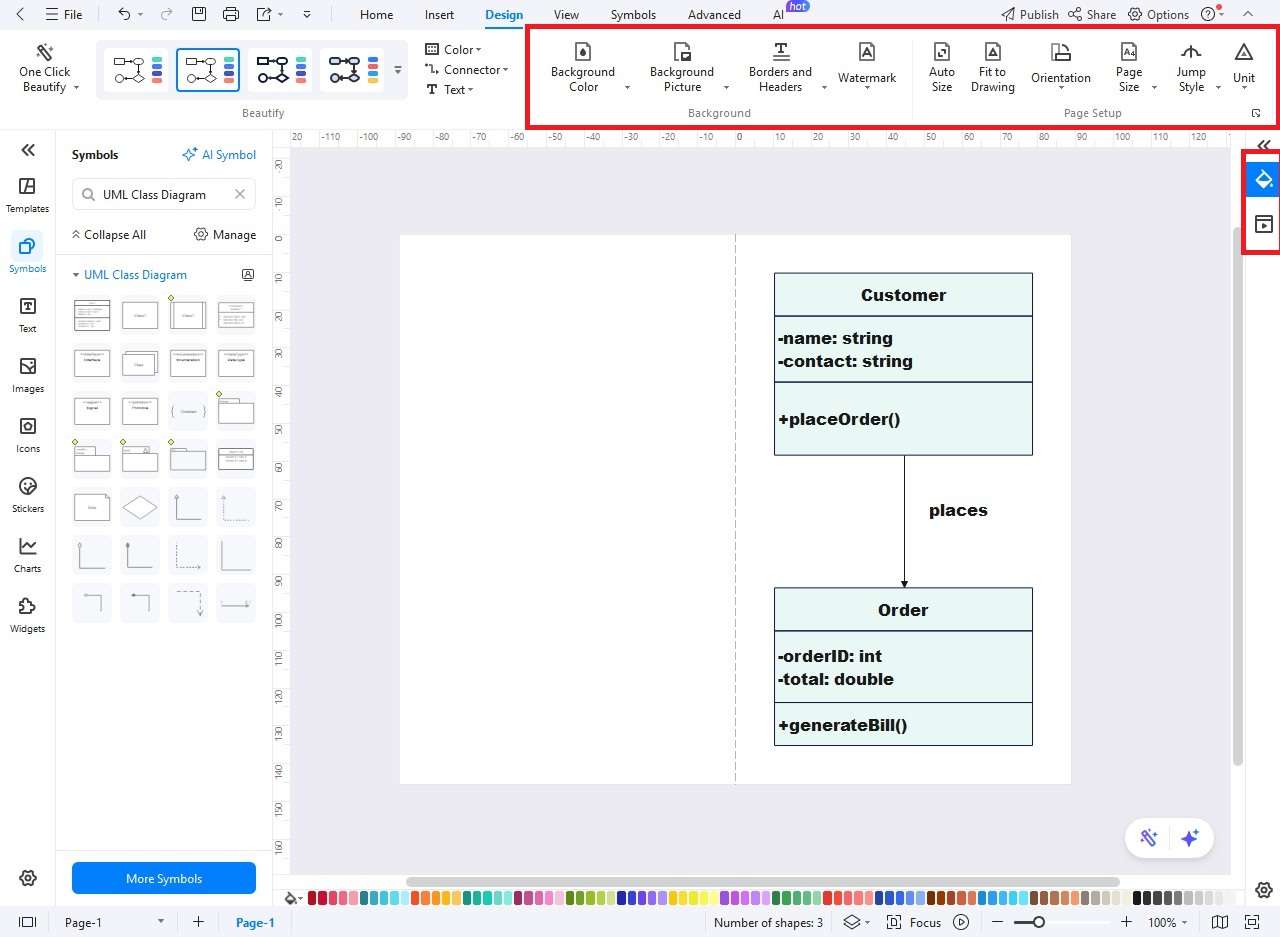1280x937 pixels.
Task: Collapse the left sidebar with the double chevron
Action: pos(28,150)
